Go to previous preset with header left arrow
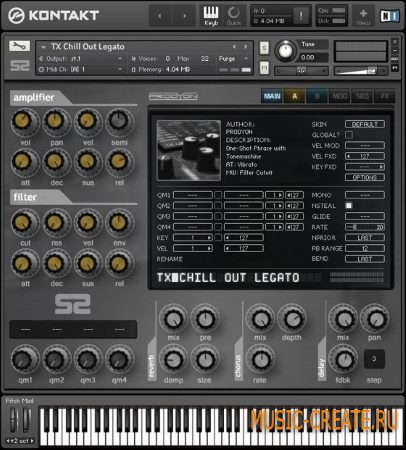The height and width of the screenshot is (450, 406). pyautogui.click(x=160, y=16)
